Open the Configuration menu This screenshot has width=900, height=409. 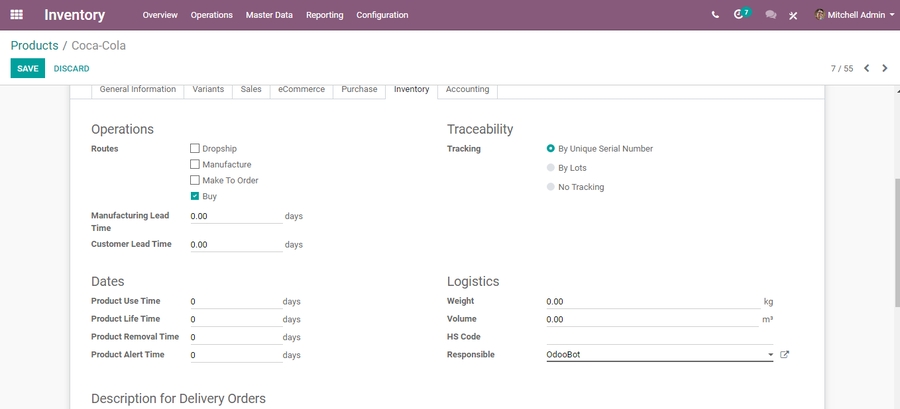(x=382, y=15)
